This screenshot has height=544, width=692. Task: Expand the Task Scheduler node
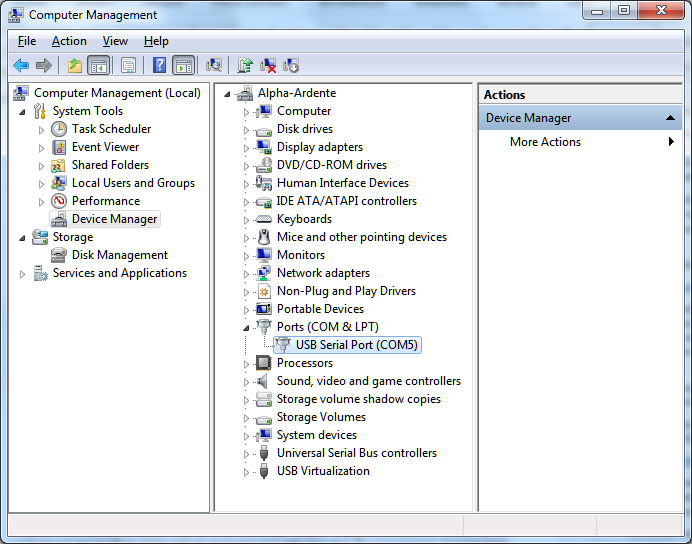tap(41, 130)
